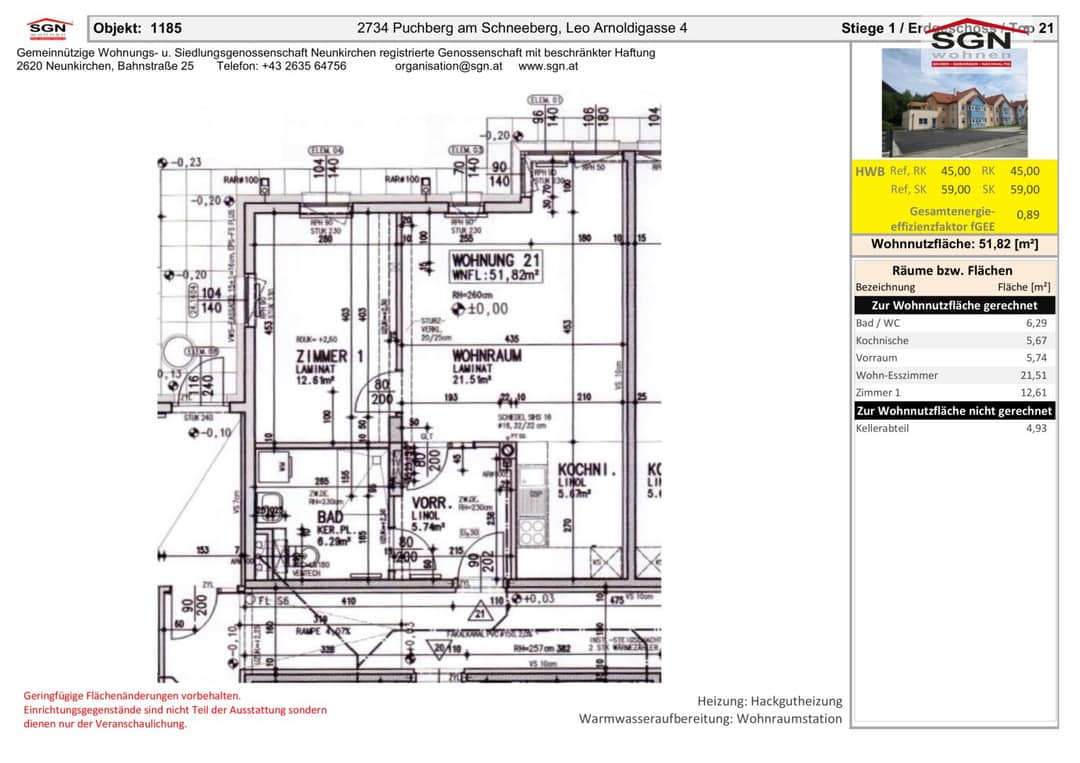Viewport: 1080px width, 763px height.
Task: Click the 'HWB' energy label
Action: (x=870, y=171)
